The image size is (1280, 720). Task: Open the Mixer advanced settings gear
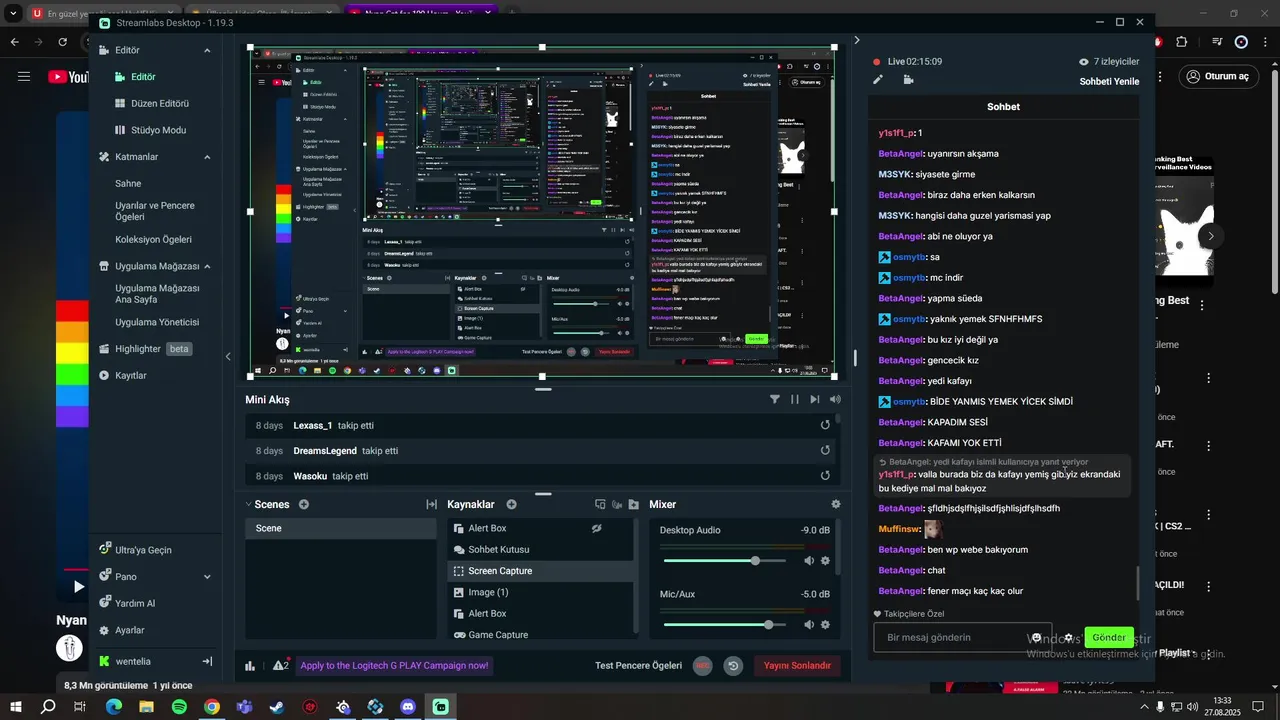pyautogui.click(x=836, y=505)
